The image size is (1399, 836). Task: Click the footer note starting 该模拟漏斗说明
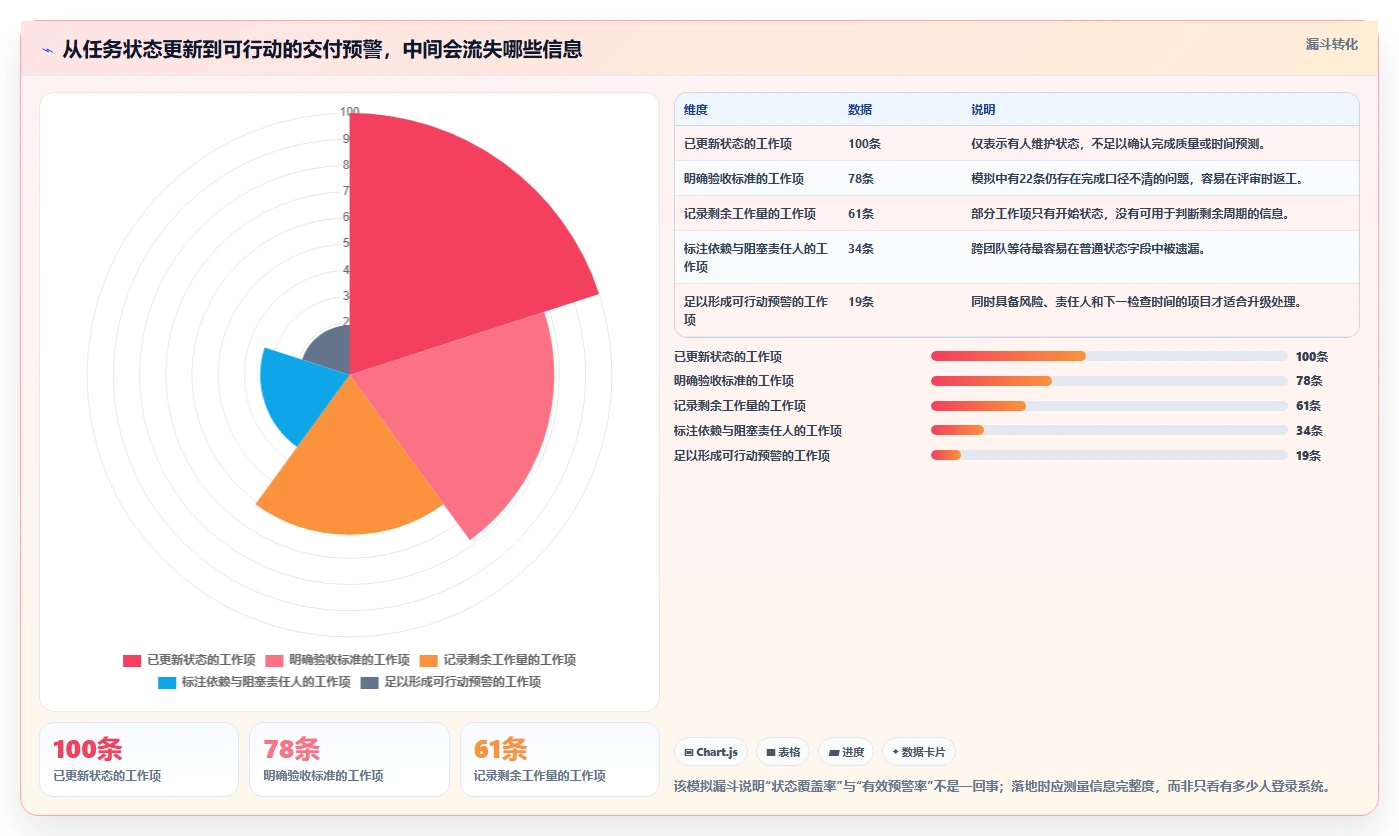pyautogui.click(x=1003, y=787)
